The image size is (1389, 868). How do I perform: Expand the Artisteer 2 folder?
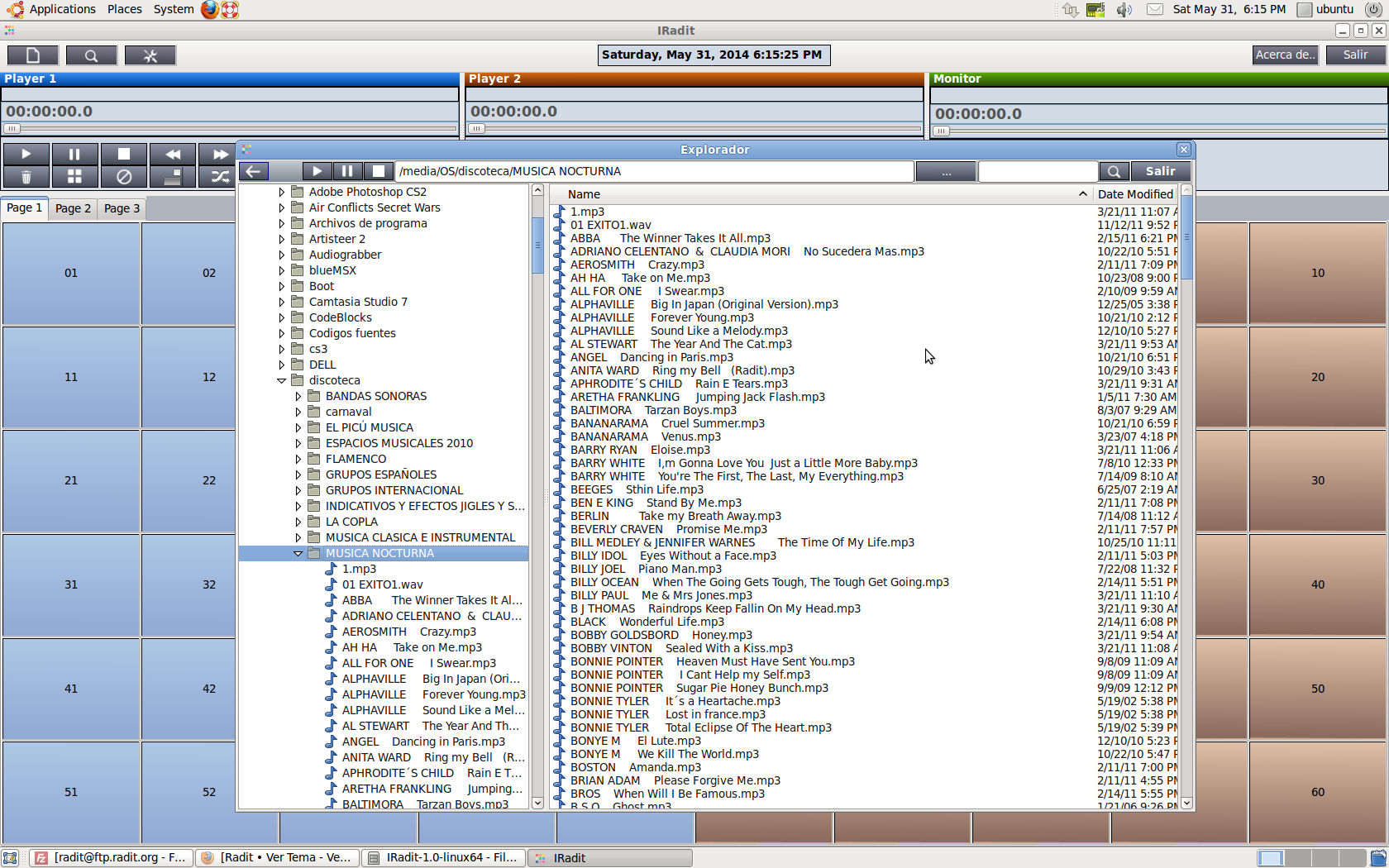pyautogui.click(x=282, y=239)
